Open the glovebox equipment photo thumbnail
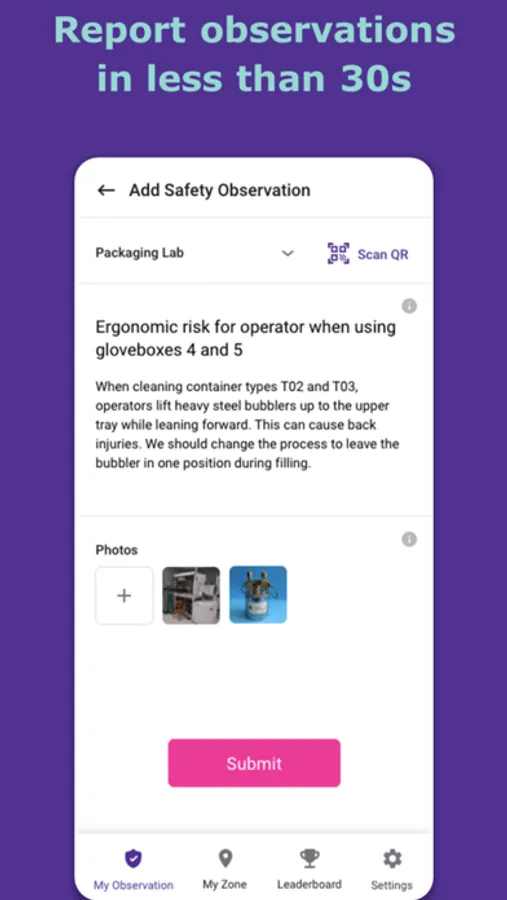Viewport: 507px width, 900px height. pyautogui.click(x=191, y=595)
